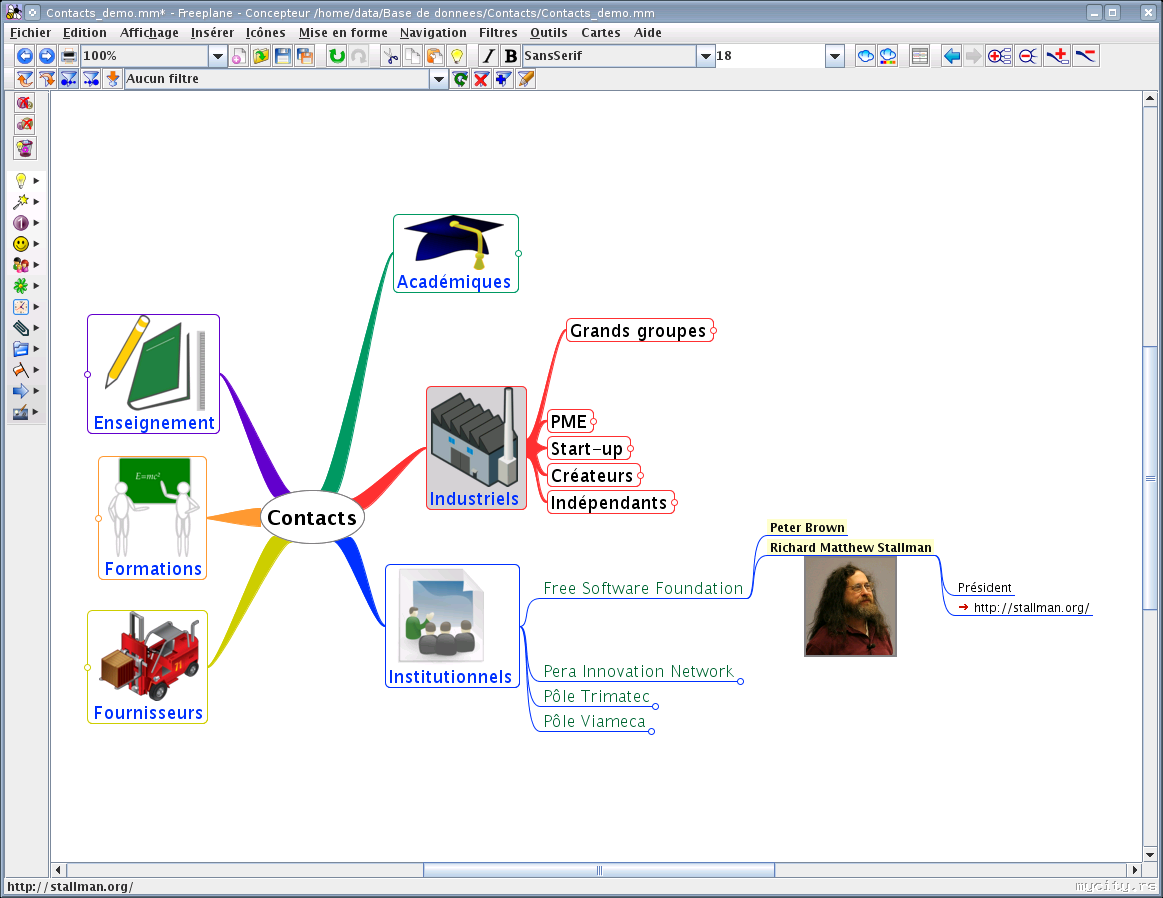Add a filter condition with the blue plus funnel

(503, 79)
